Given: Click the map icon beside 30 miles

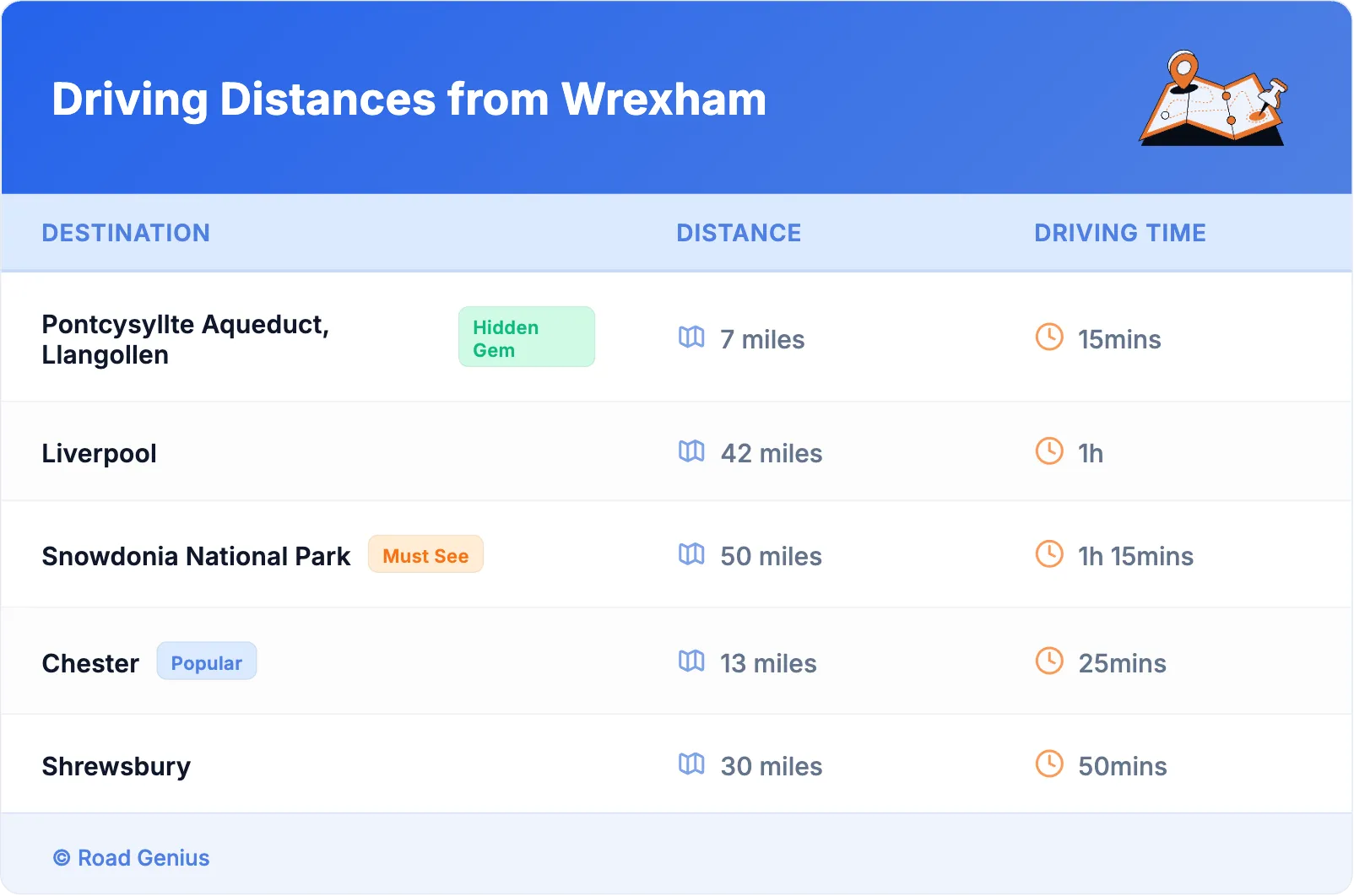Looking at the screenshot, I should click(691, 764).
